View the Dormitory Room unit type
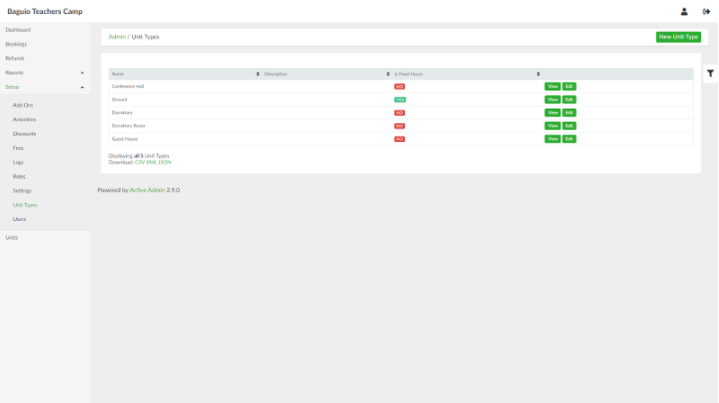The height and width of the screenshot is (403, 719). point(552,126)
